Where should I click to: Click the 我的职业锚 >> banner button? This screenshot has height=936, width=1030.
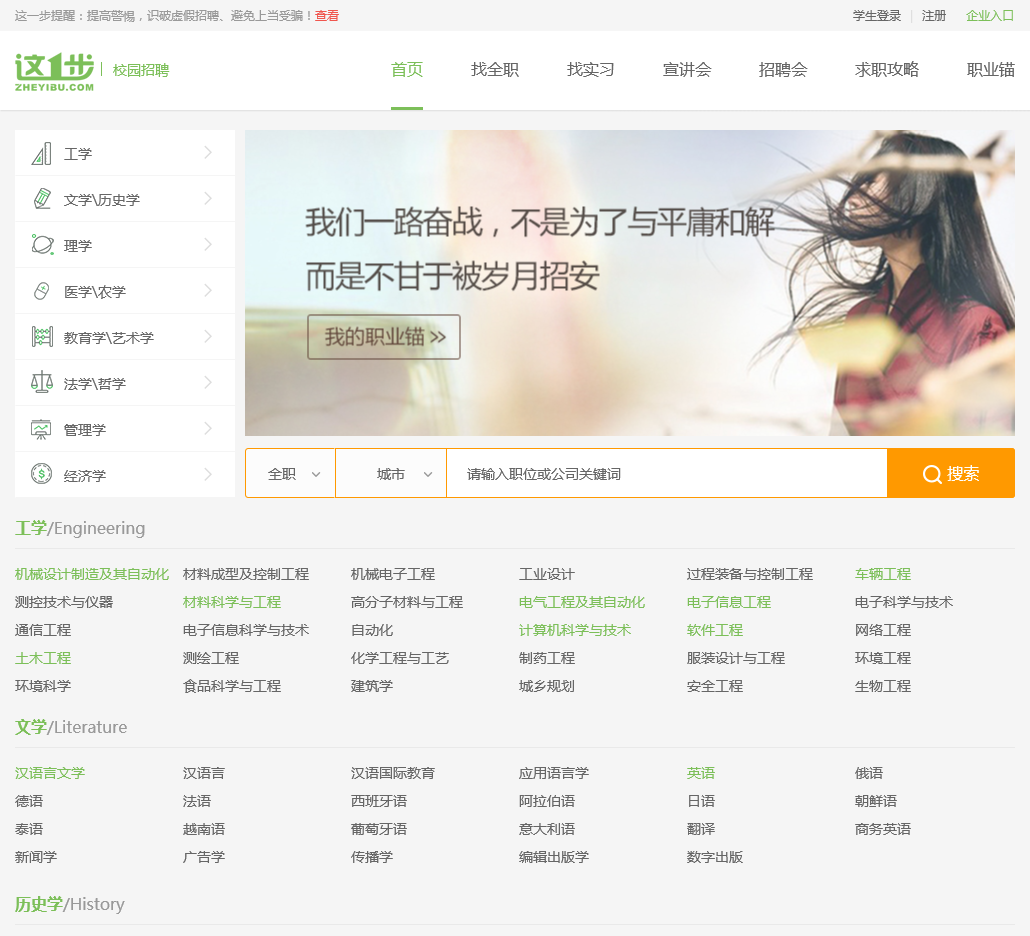(x=384, y=337)
